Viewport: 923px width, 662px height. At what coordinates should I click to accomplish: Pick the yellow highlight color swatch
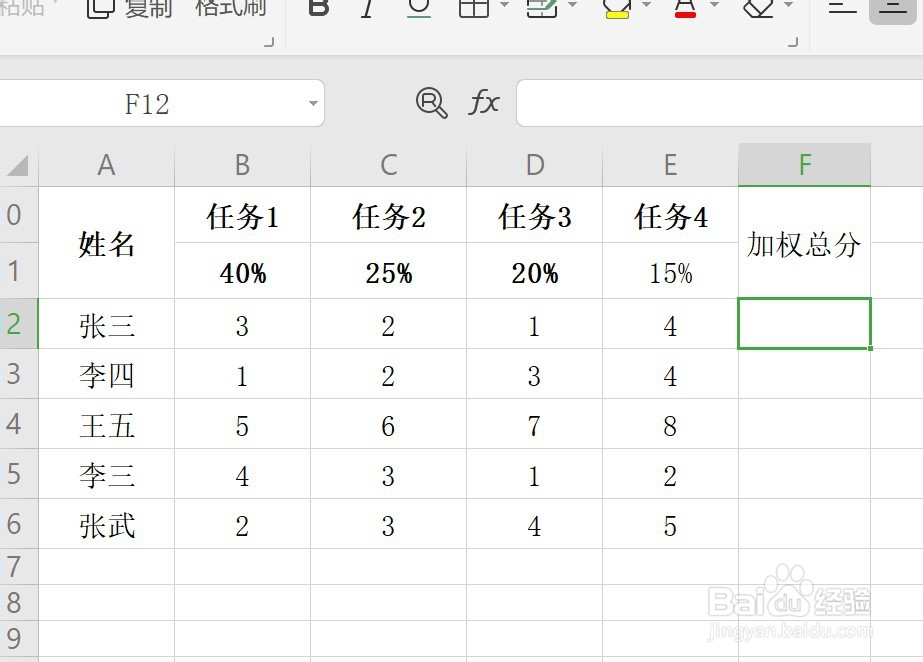(x=617, y=14)
